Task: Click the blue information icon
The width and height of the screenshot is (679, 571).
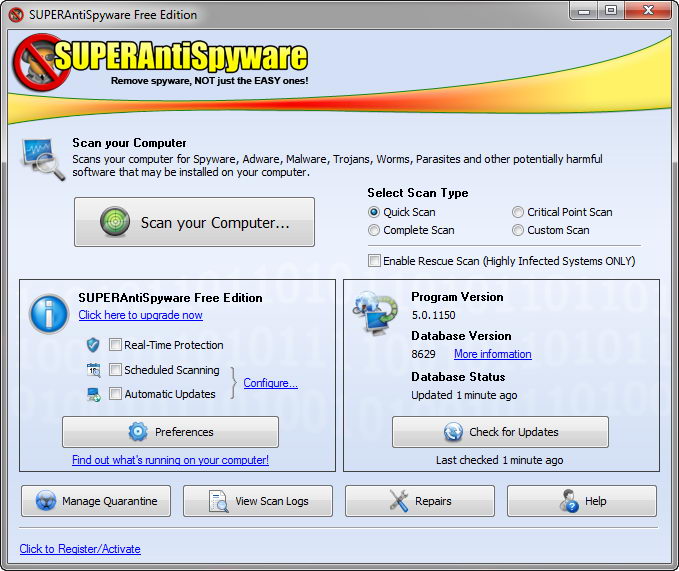Action: (x=48, y=314)
